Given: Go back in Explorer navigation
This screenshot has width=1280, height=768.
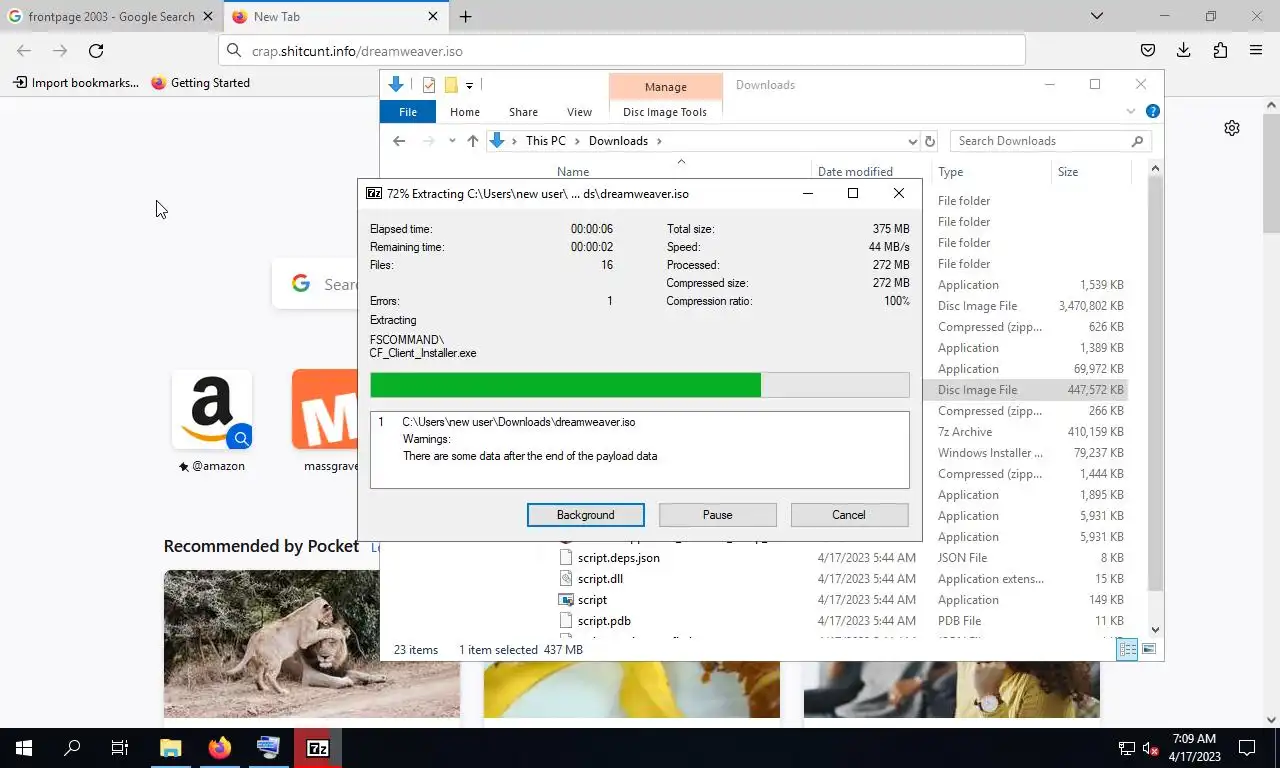Looking at the screenshot, I should click(x=399, y=141).
